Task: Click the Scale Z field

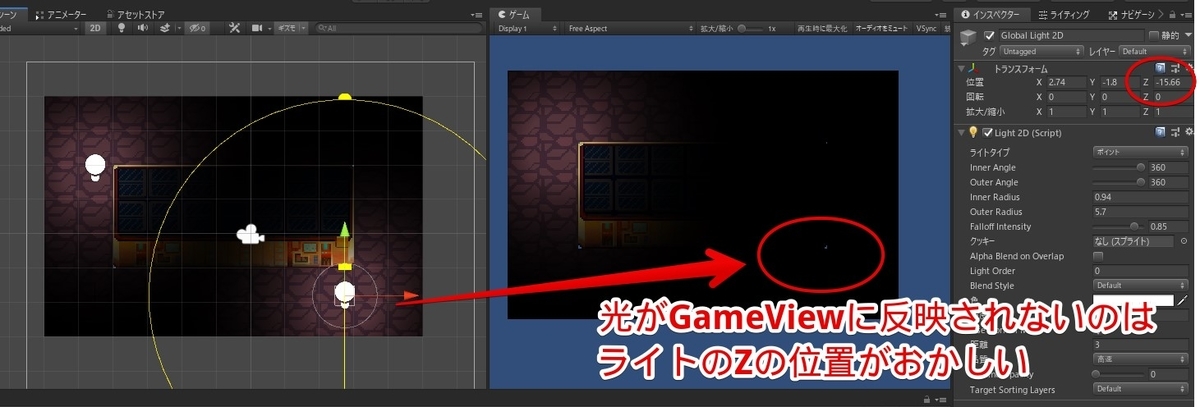Action: (1173, 112)
